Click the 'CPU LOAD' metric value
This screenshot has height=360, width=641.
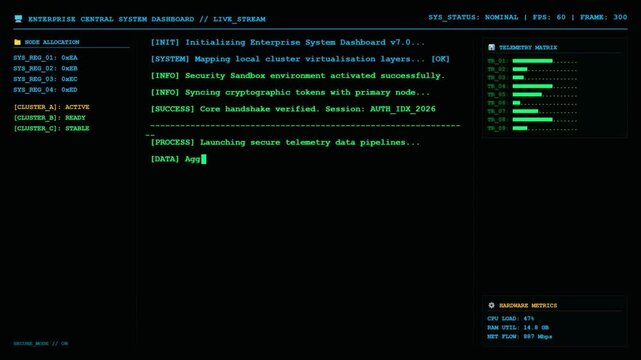coord(529,318)
